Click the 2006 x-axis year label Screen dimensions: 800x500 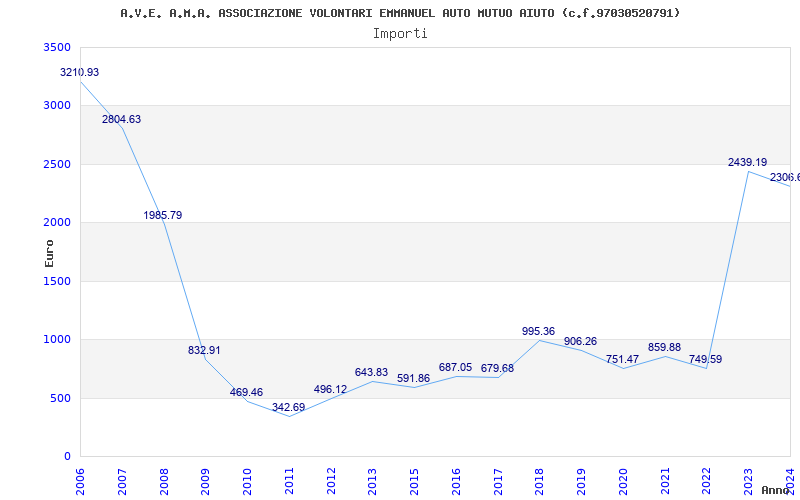click(80, 481)
